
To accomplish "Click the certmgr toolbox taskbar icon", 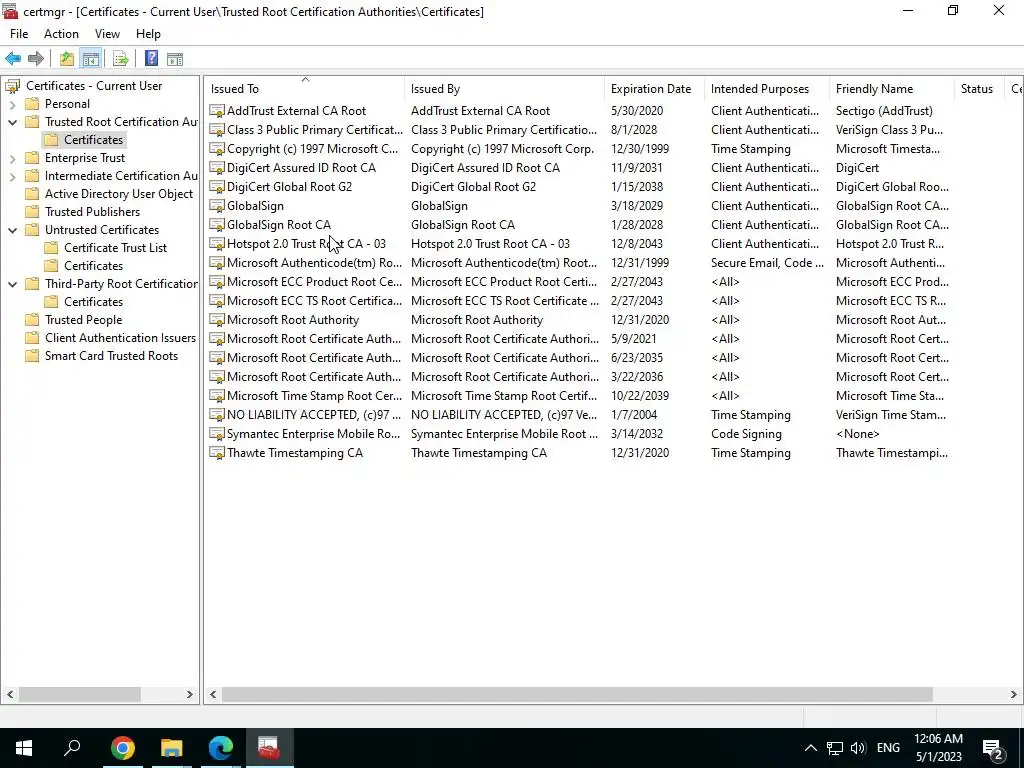I will [x=269, y=748].
